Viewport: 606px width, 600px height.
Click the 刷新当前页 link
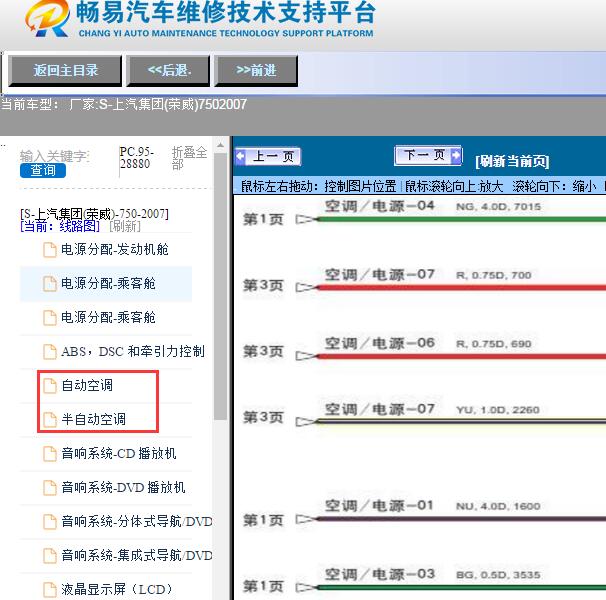(512, 161)
